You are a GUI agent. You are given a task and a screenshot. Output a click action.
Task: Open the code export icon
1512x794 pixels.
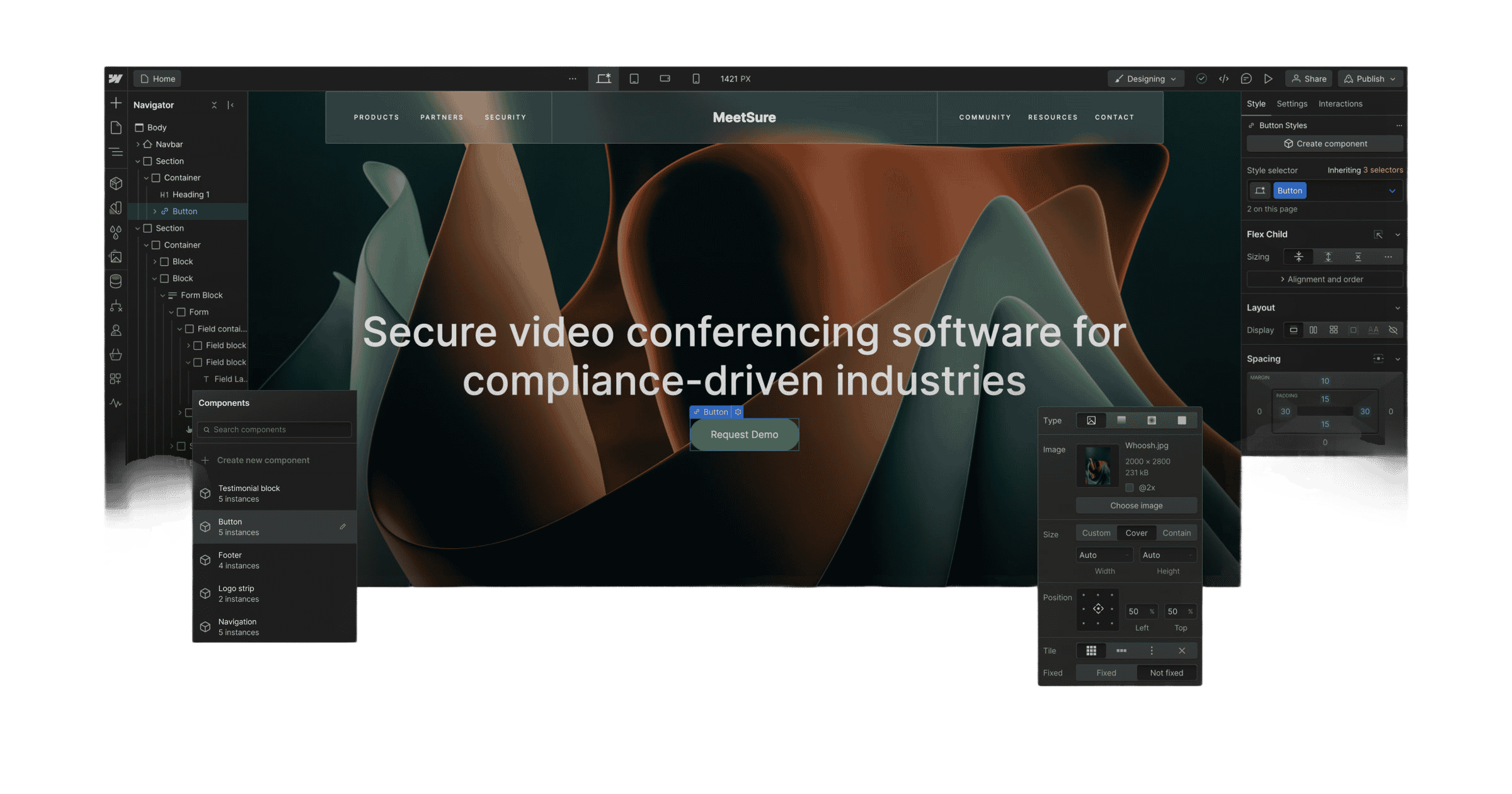(x=1224, y=79)
